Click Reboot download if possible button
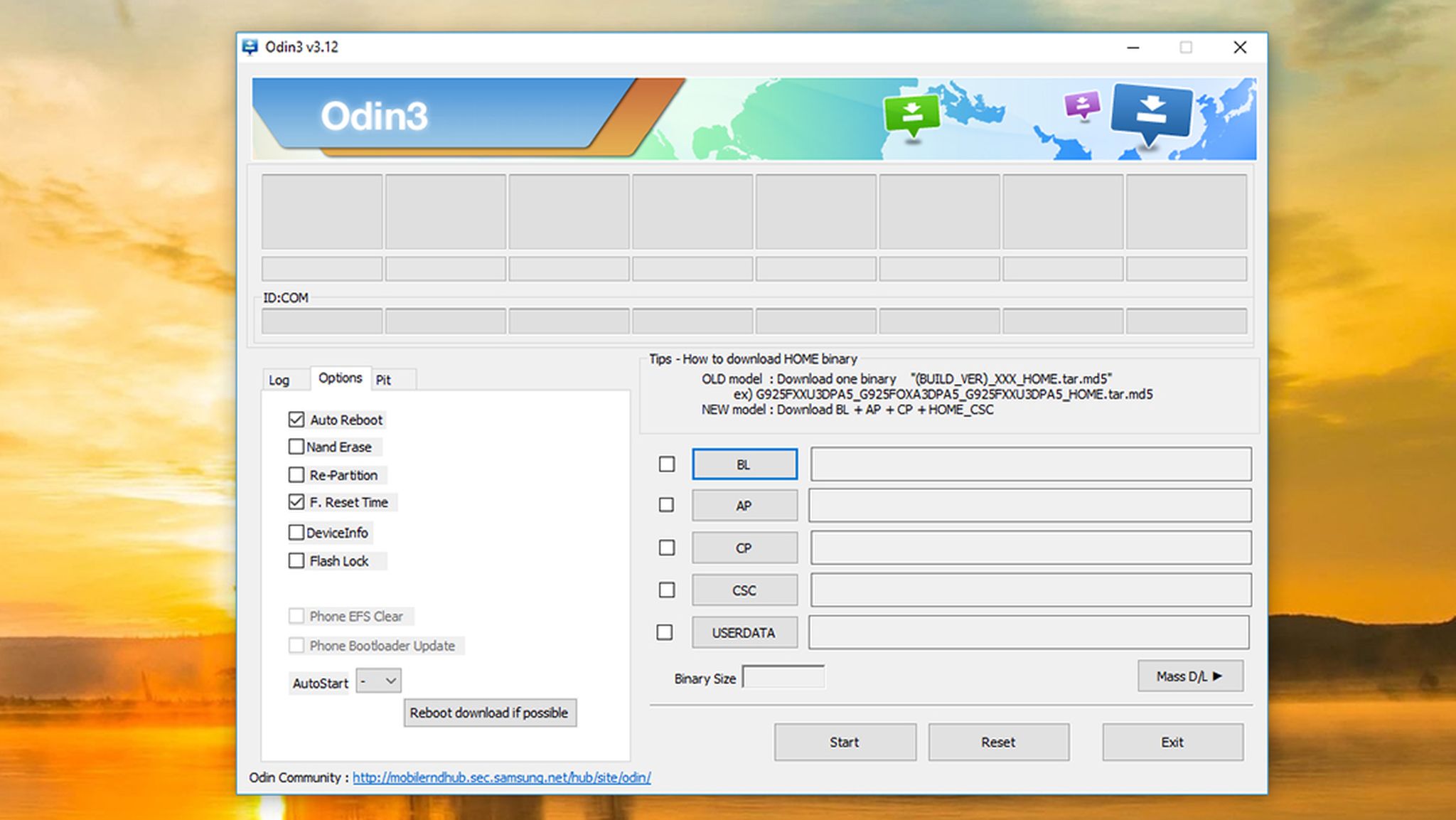 click(x=489, y=713)
